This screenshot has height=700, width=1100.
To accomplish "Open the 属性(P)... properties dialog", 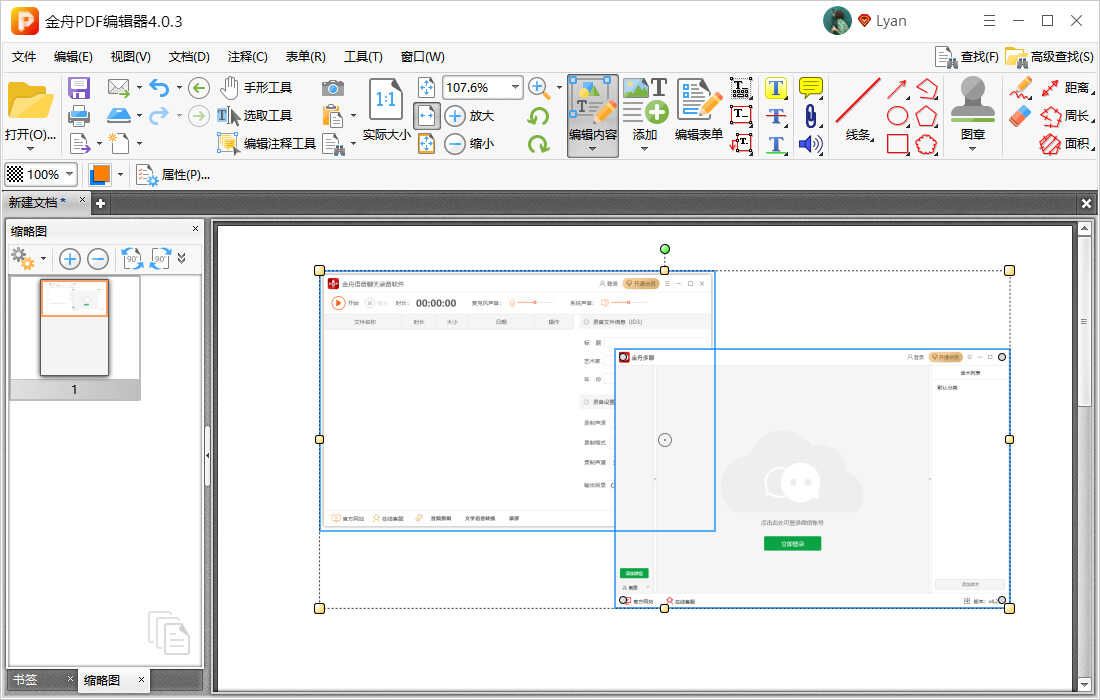I will (x=173, y=175).
